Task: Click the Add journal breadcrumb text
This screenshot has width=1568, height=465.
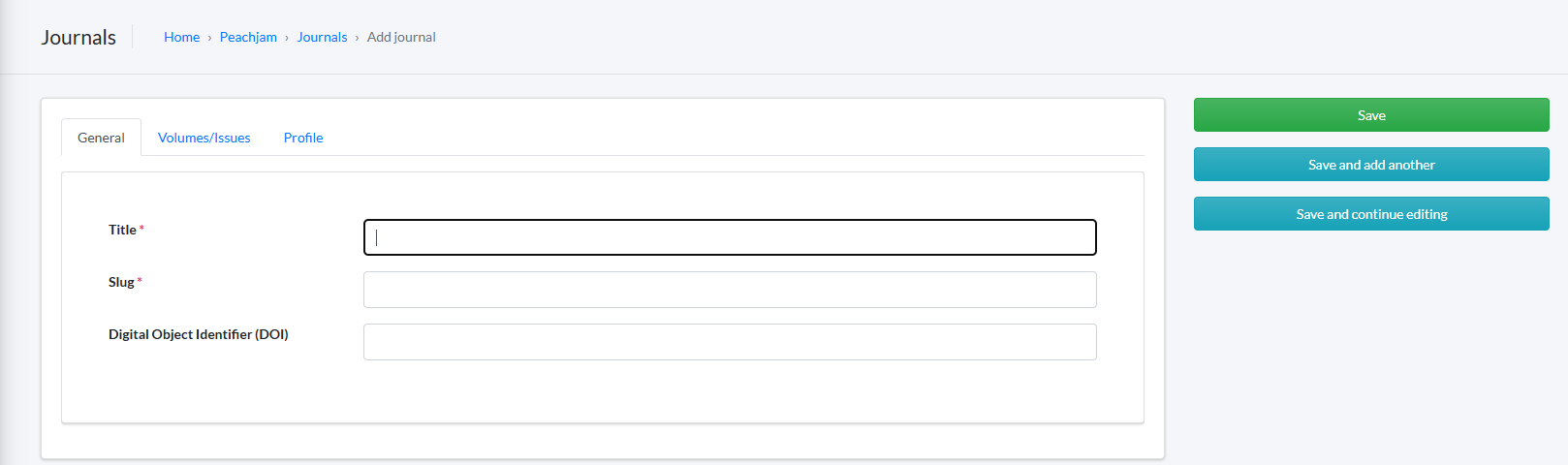Action: coord(401,37)
